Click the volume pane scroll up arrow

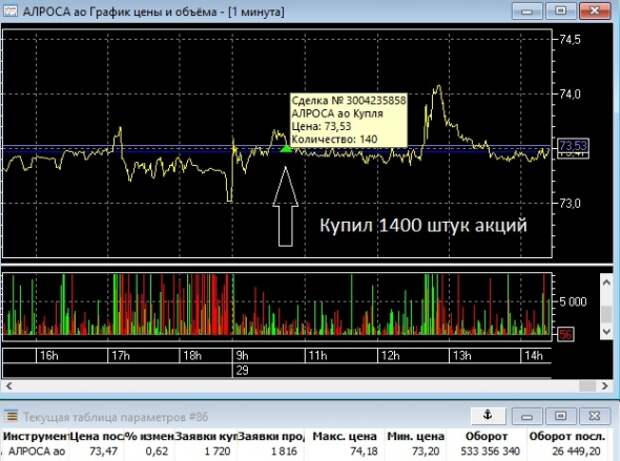pos(606,282)
